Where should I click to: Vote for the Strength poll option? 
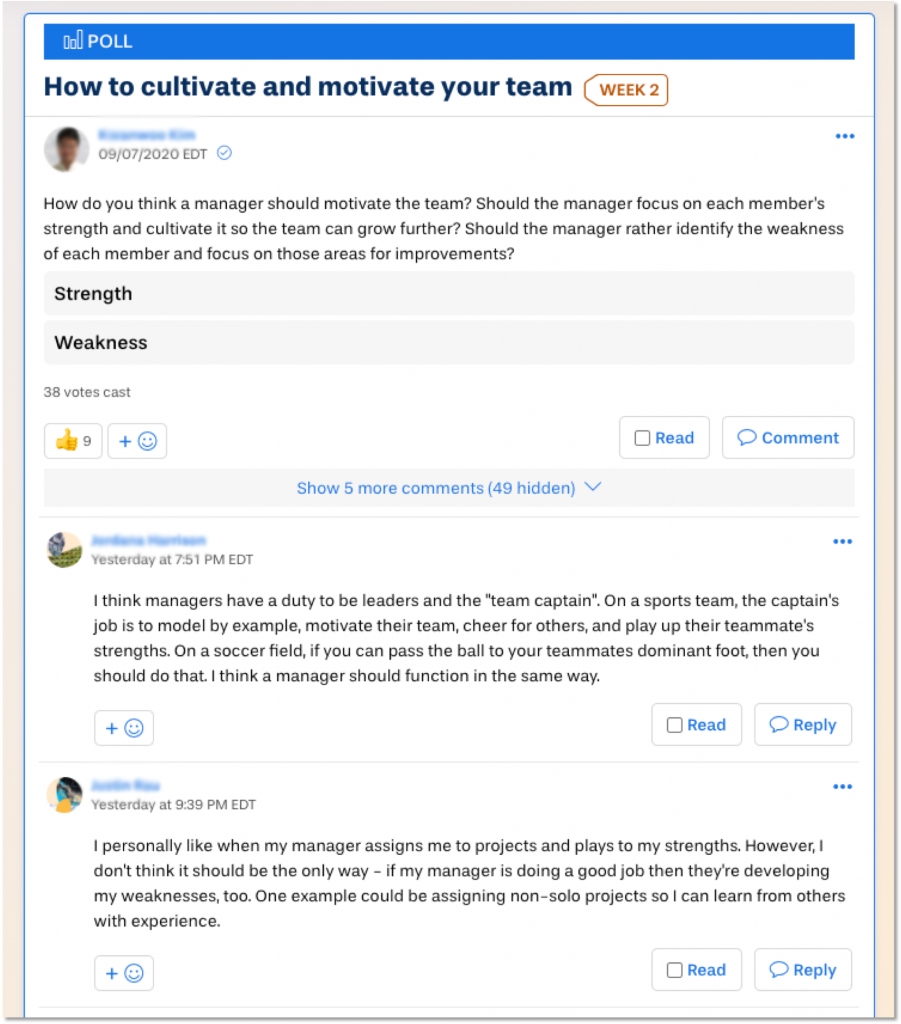(x=449, y=293)
